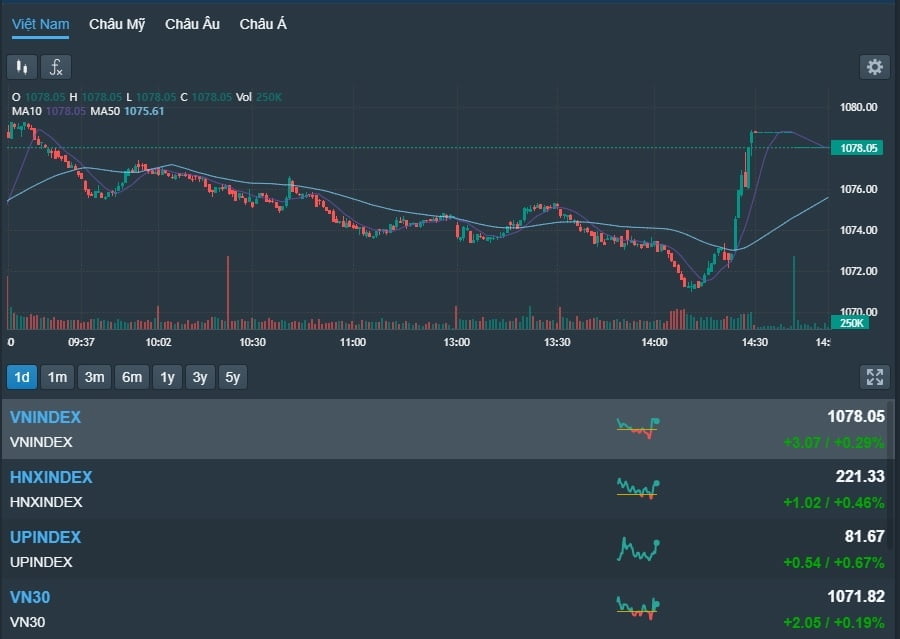Select the 1y time range
The image size is (900, 639).
167,377
